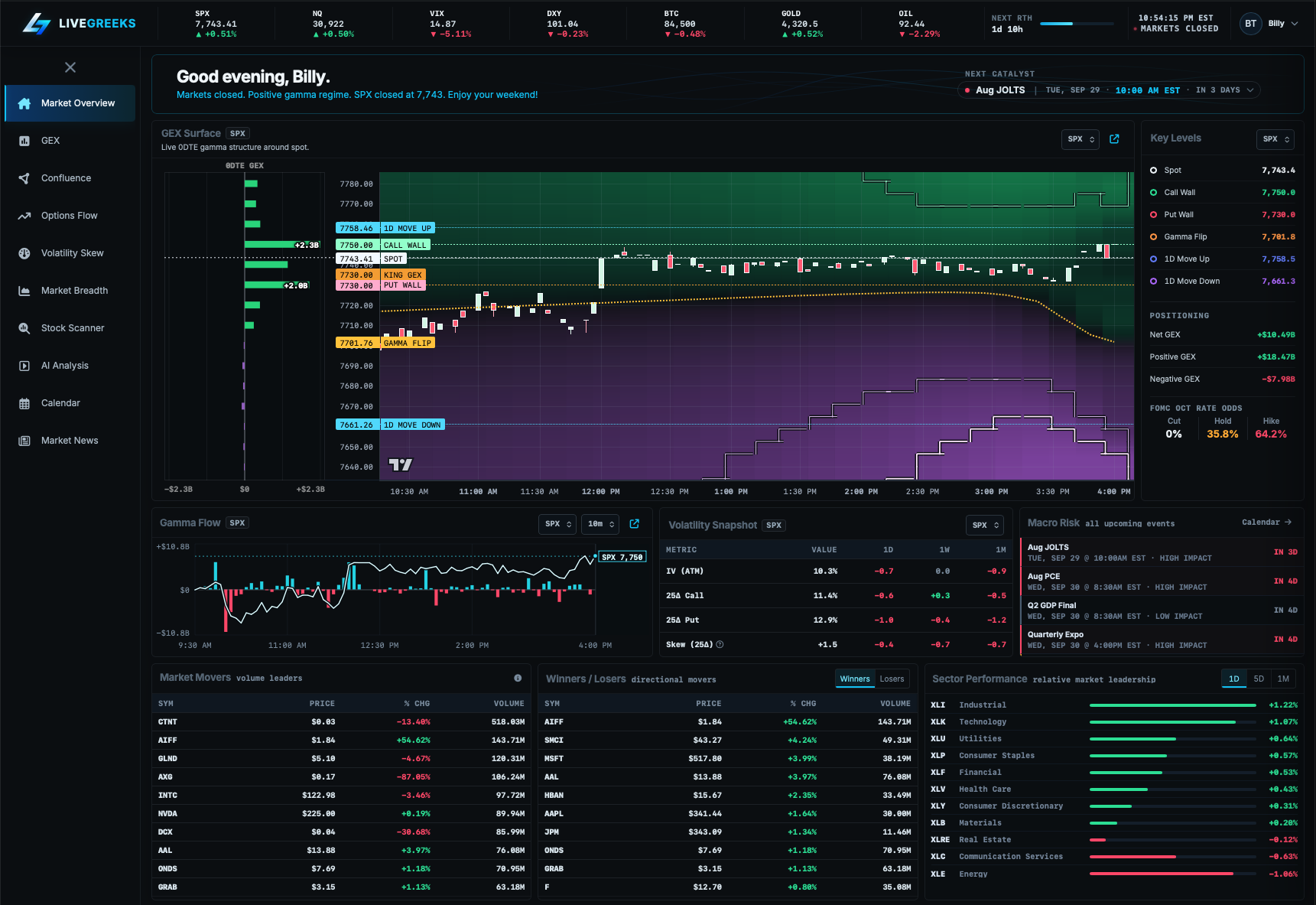Click the Confluence sidebar icon
The image size is (1316, 905).
(x=24, y=178)
